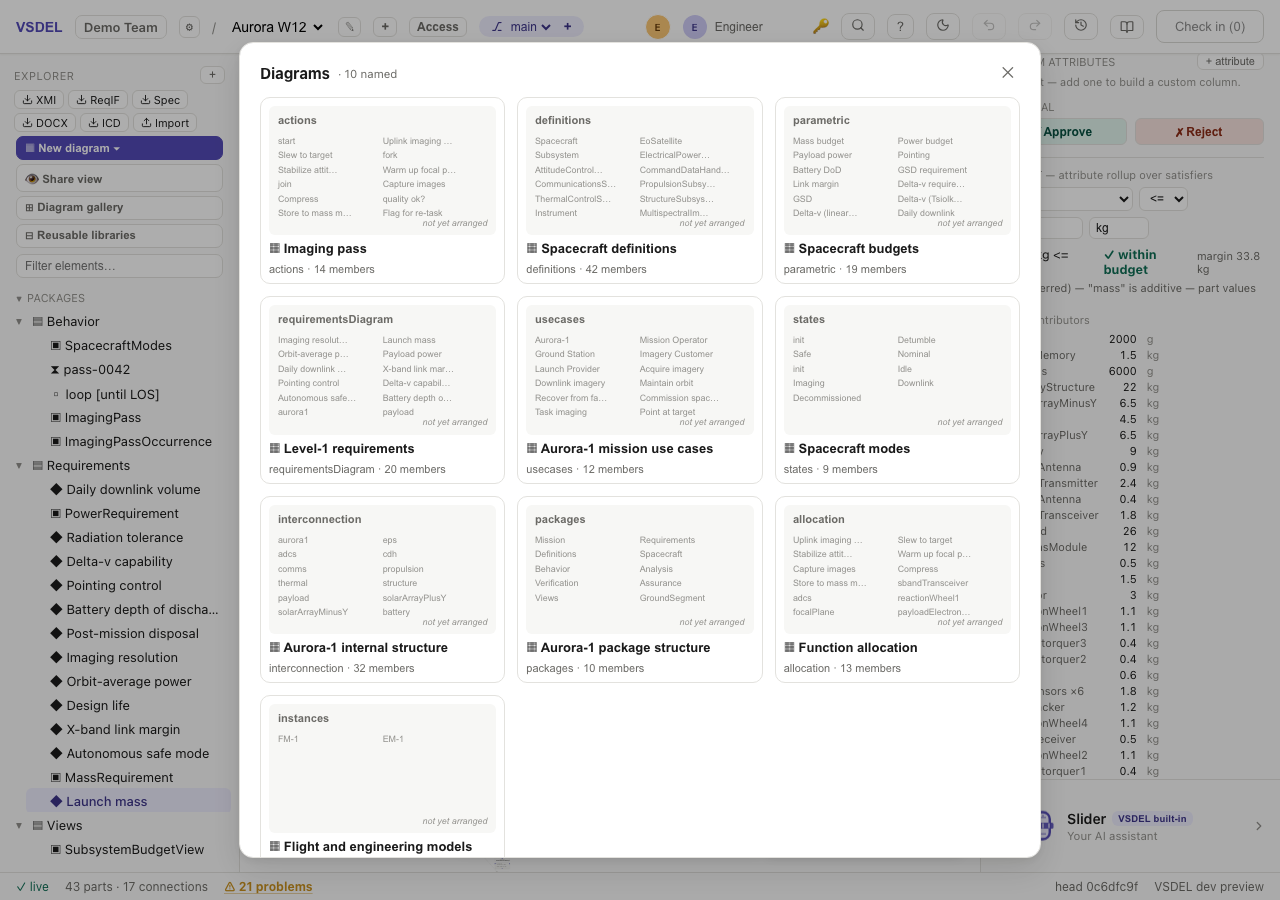Open the history clock icon
1280x900 pixels.
[x=1081, y=27]
